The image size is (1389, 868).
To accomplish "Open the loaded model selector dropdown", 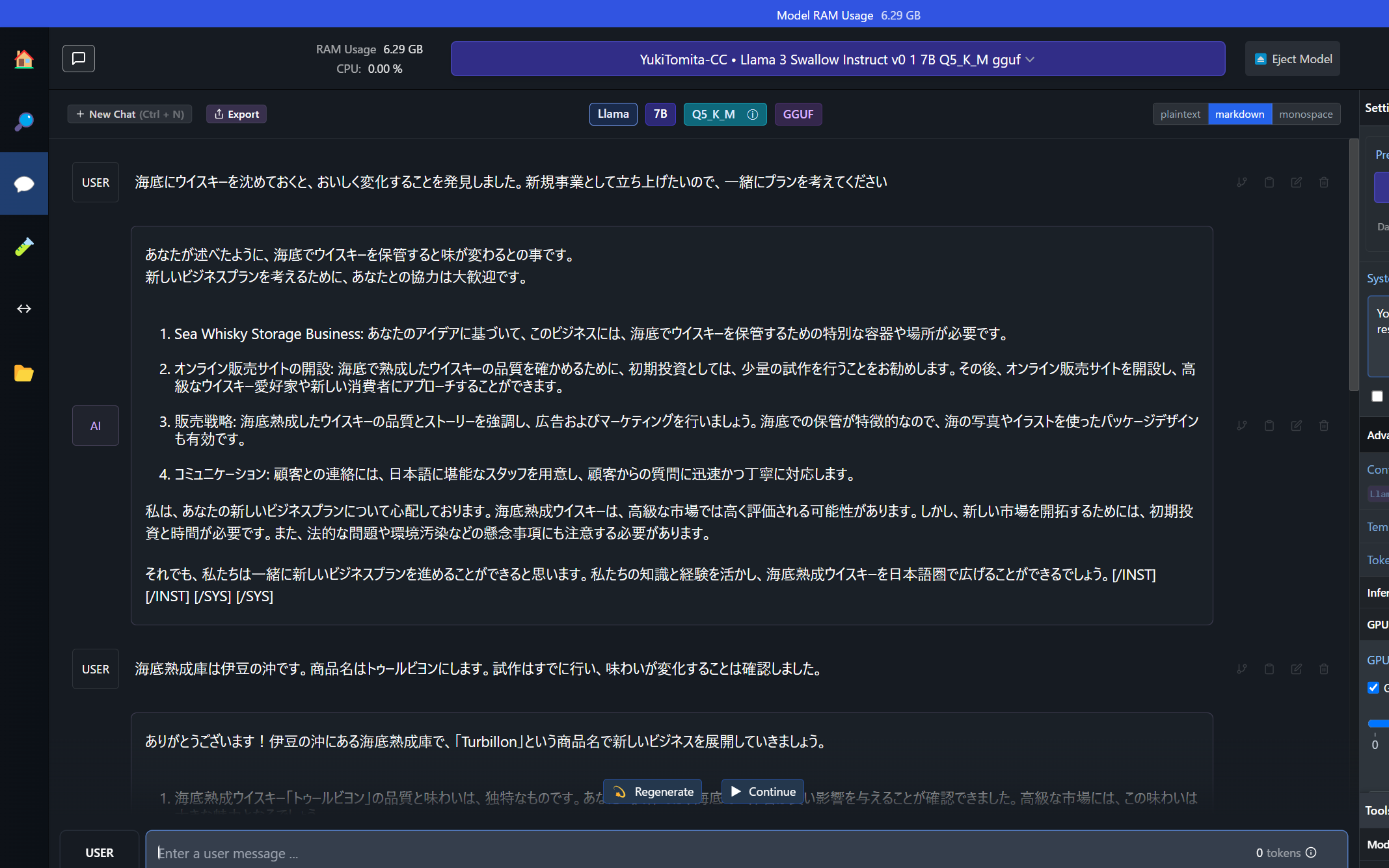I will tap(837, 59).
